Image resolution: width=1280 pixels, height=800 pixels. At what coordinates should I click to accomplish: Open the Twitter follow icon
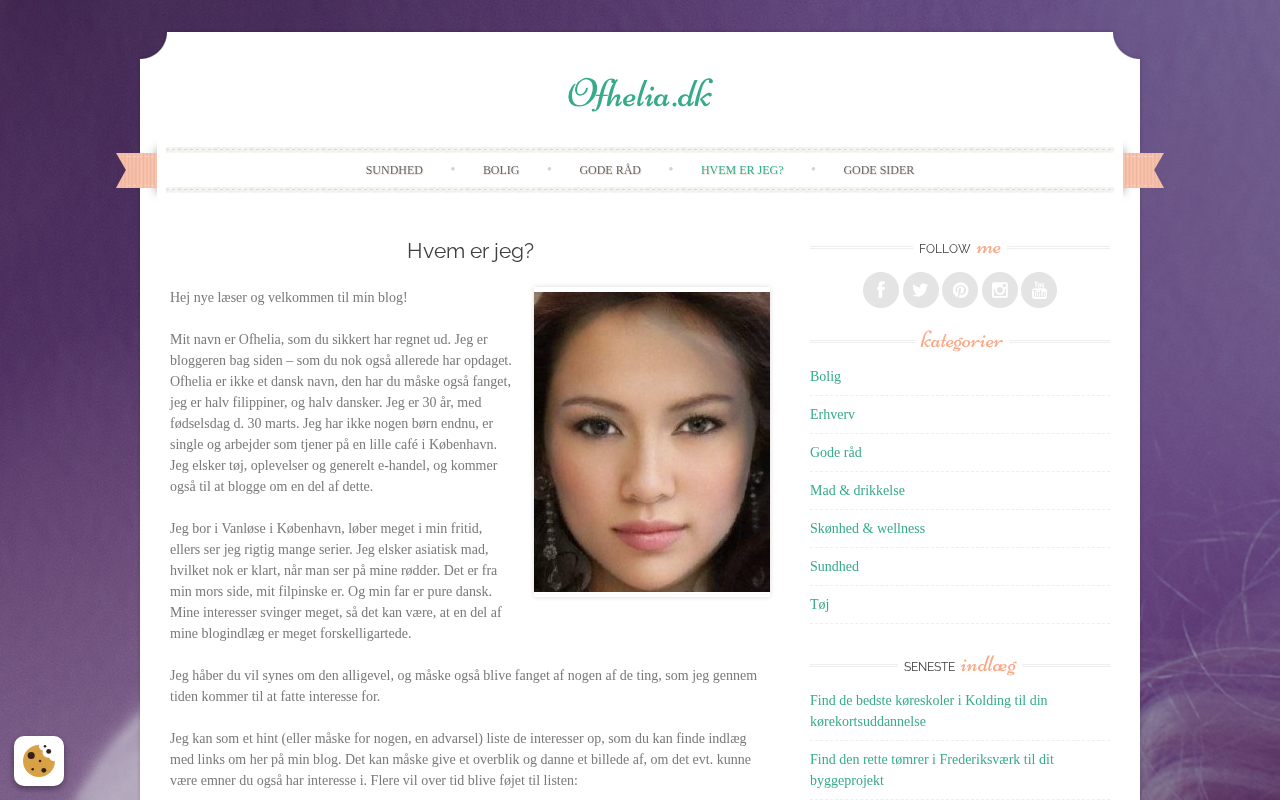[921, 290]
